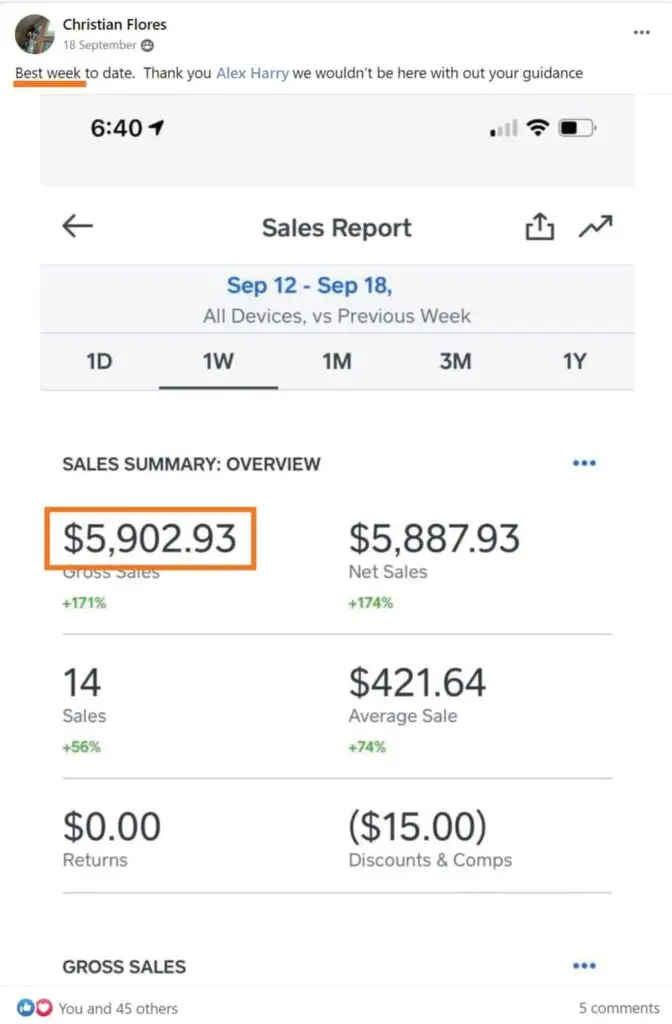This screenshot has width=672, height=1024.
Task: Click the post audience privacy icon
Action: 147,46
